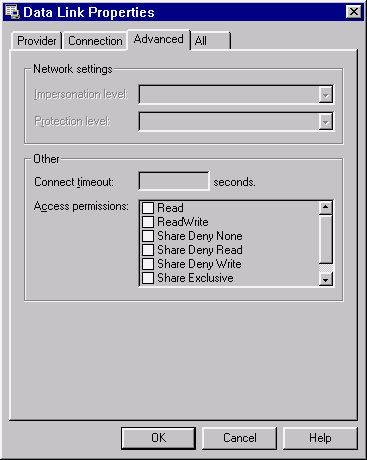Screen dimensions: 367x460
Task: Click the Cancel button
Action: click(x=240, y=438)
